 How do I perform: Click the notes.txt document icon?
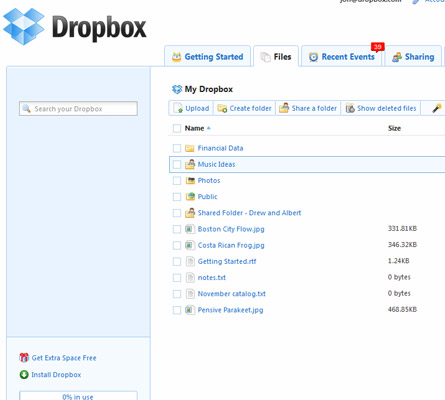point(190,277)
